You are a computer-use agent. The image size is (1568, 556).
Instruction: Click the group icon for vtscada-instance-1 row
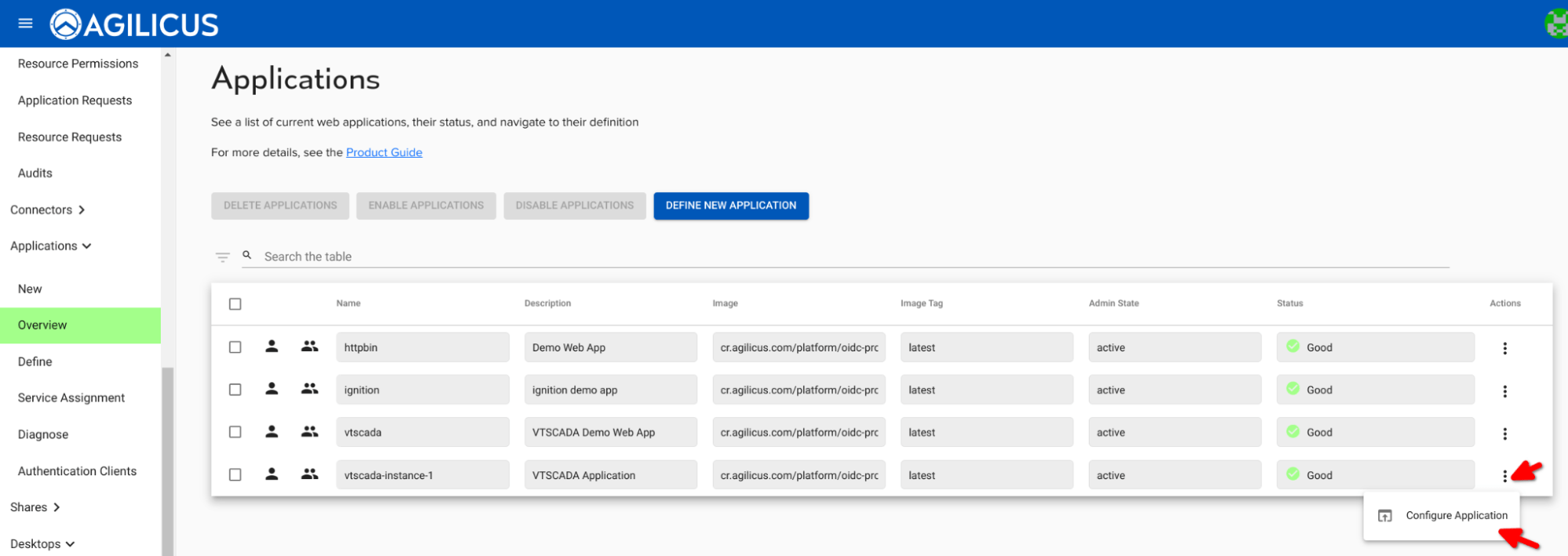(x=310, y=474)
